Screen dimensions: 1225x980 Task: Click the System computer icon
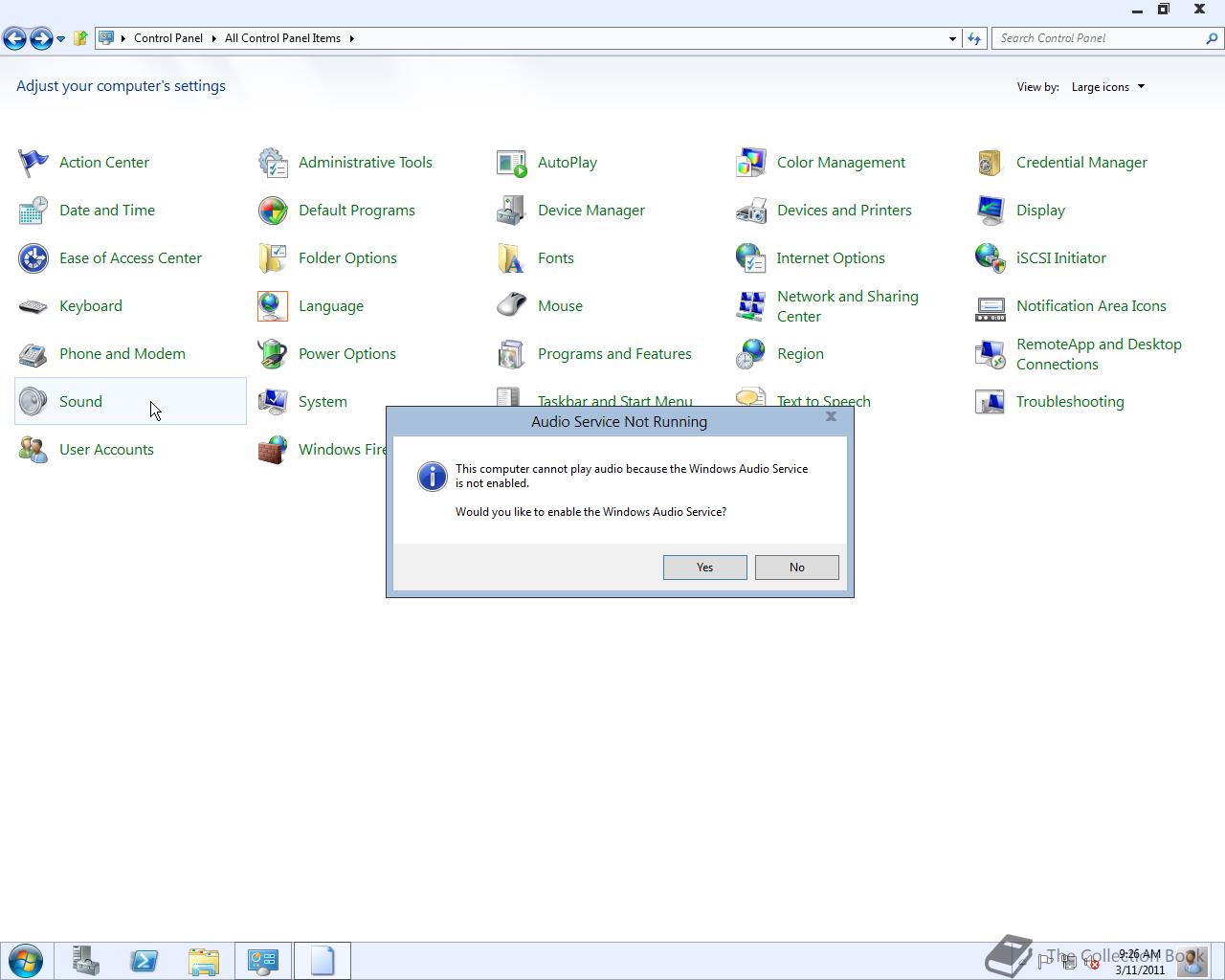pos(273,402)
